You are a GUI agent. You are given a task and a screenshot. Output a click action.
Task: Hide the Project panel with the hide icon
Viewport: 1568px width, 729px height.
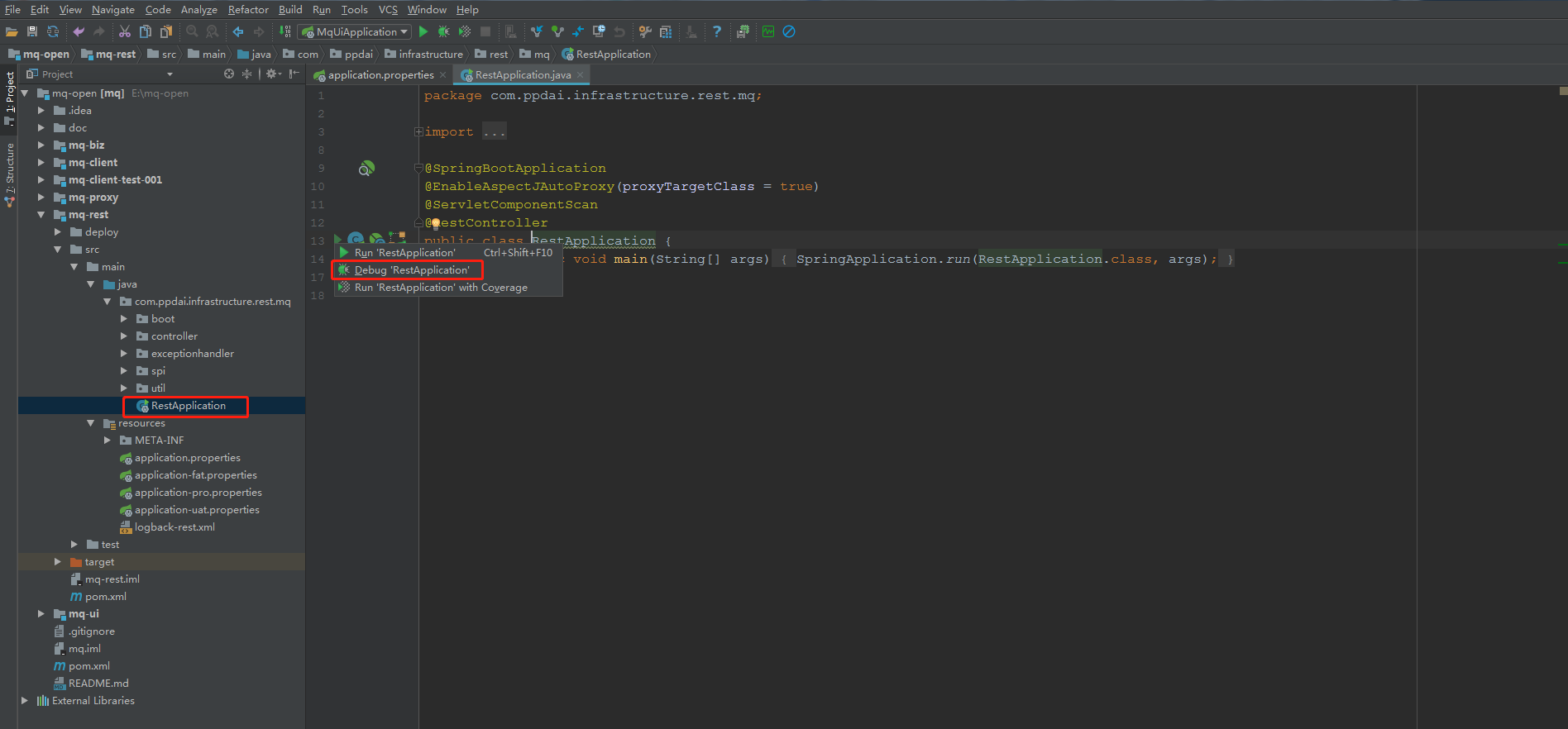tap(294, 74)
